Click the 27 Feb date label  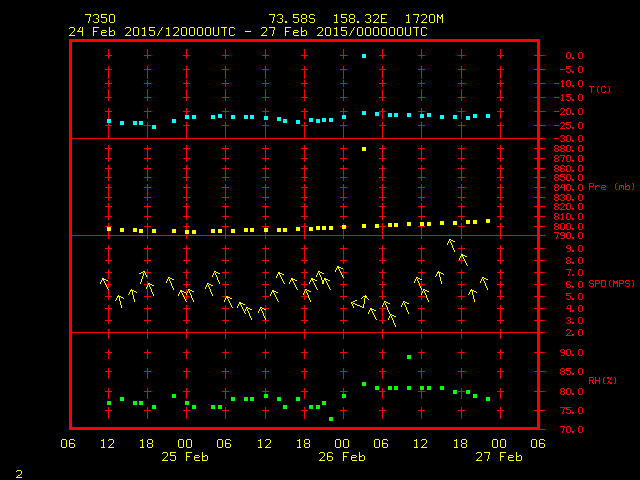[498, 457]
